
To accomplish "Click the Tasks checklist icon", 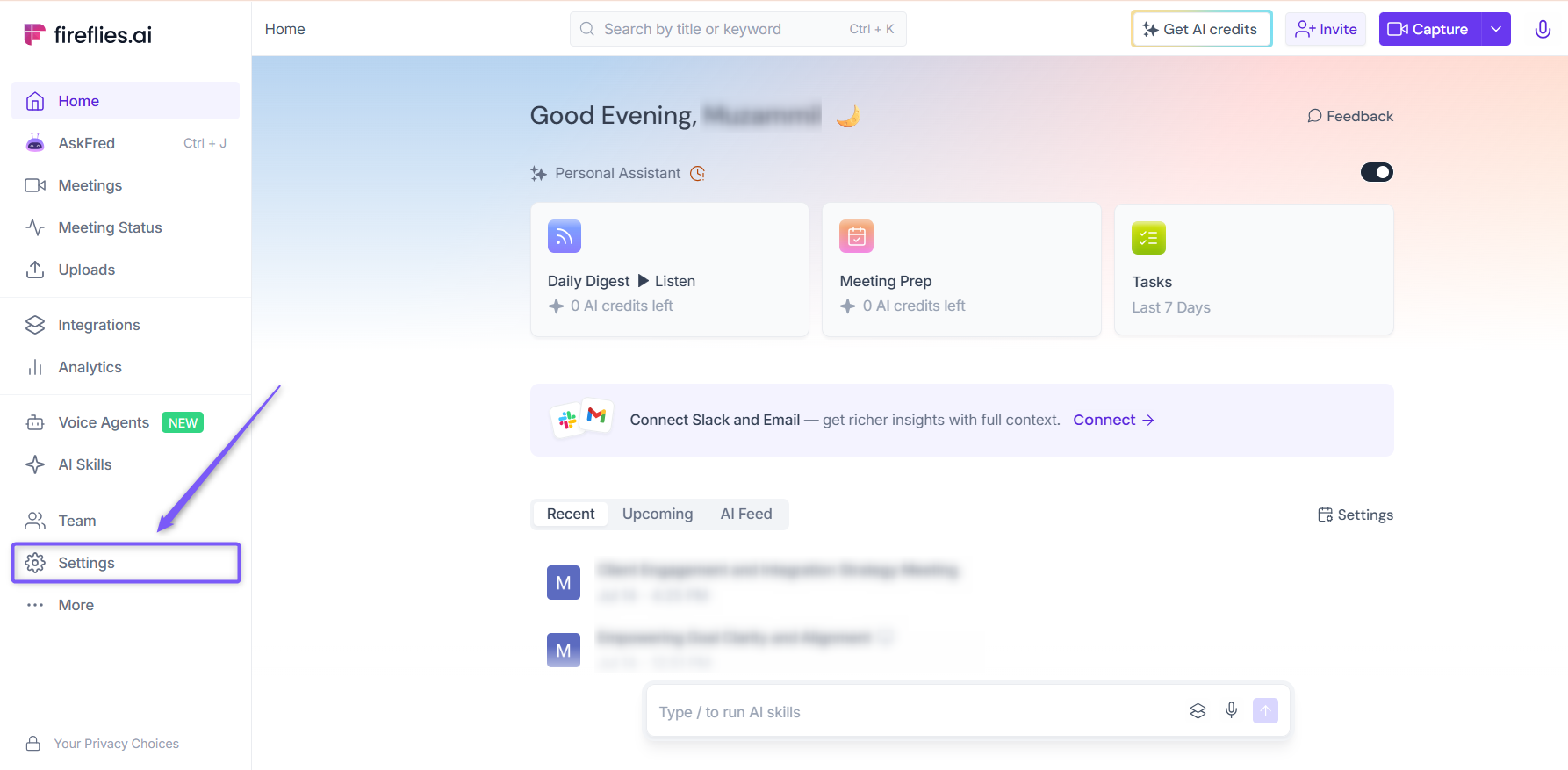I will pos(1148,238).
